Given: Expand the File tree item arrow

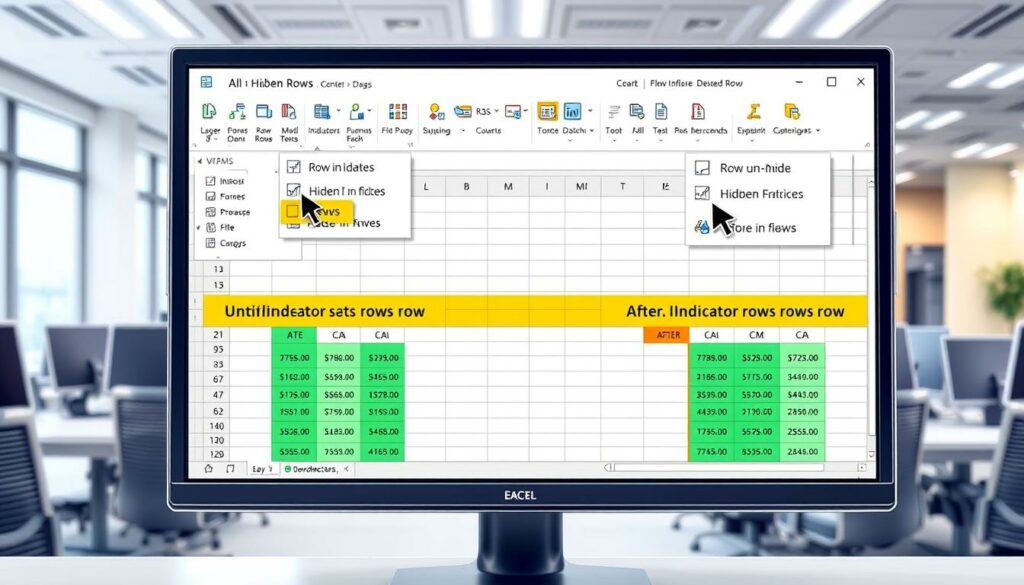Looking at the screenshot, I should 199,228.
